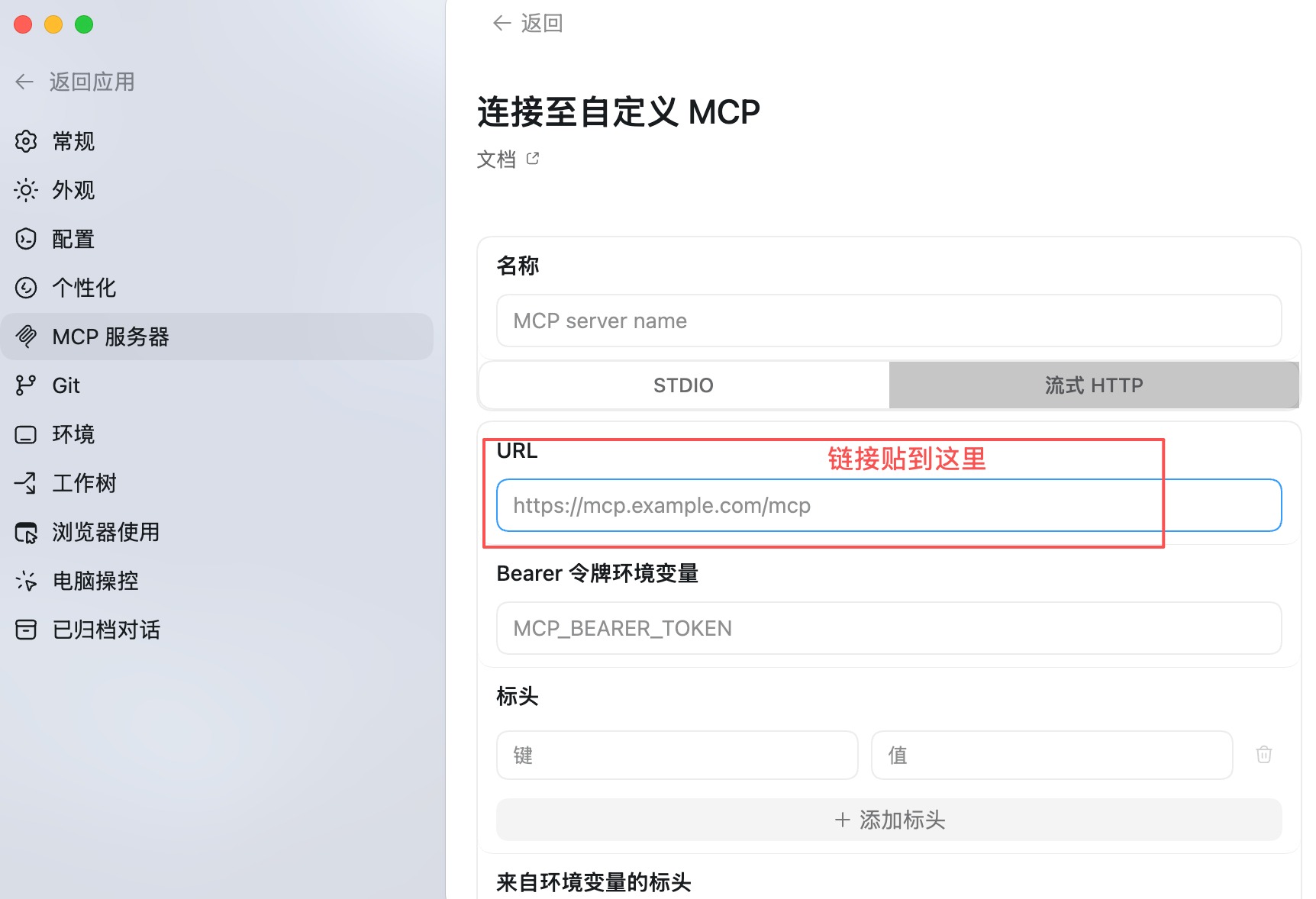Image resolution: width=1316 pixels, height=899 pixels.
Task: Click the 浏览器使用 sidebar icon
Action: 26,532
